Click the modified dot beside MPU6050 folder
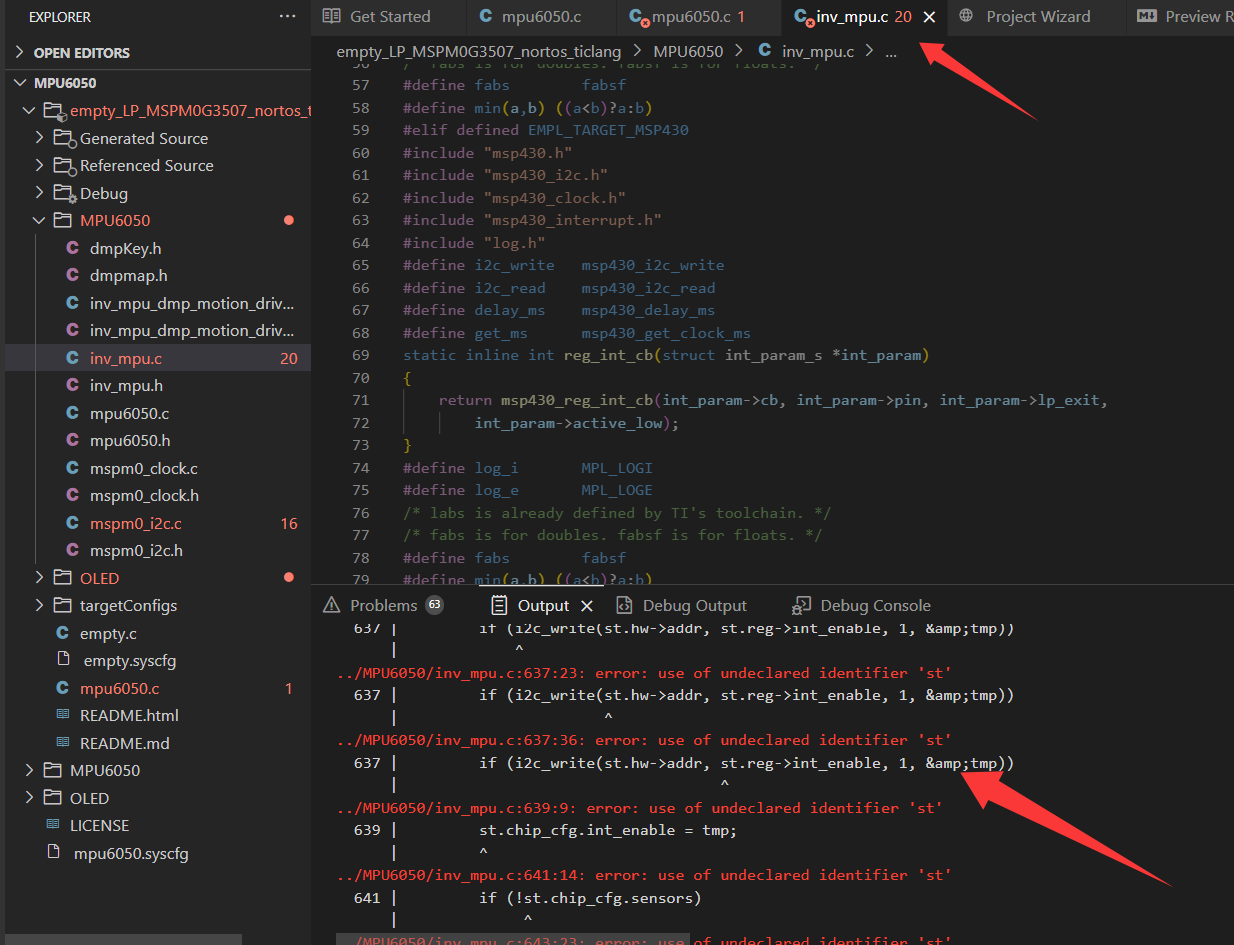This screenshot has width=1234, height=945. pos(288,219)
